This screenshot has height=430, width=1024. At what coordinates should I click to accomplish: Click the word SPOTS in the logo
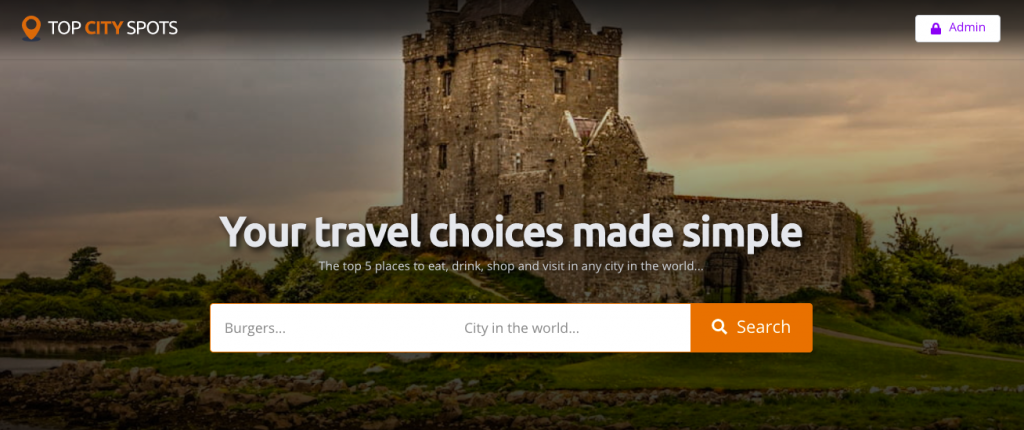(x=152, y=28)
